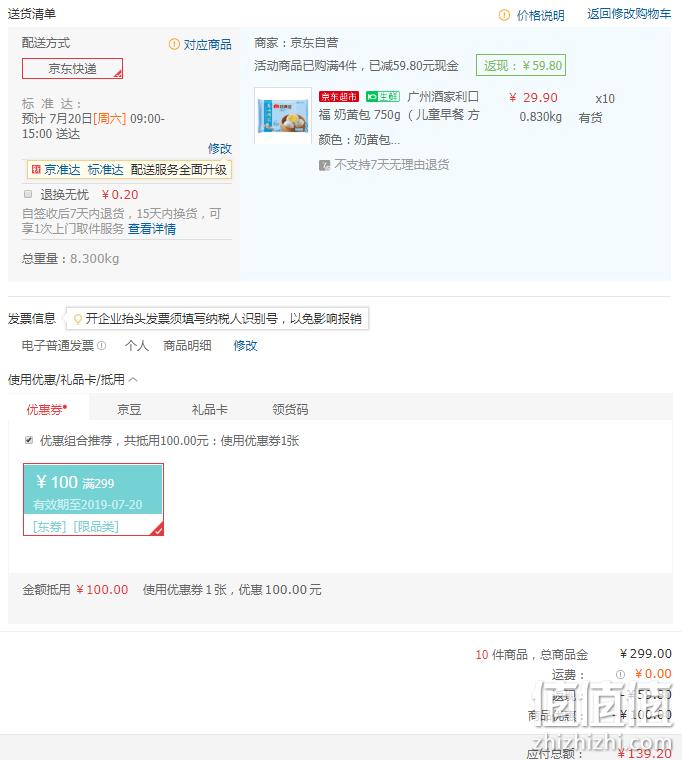
Task: Click the no 7-day return icon
Action: (x=324, y=165)
